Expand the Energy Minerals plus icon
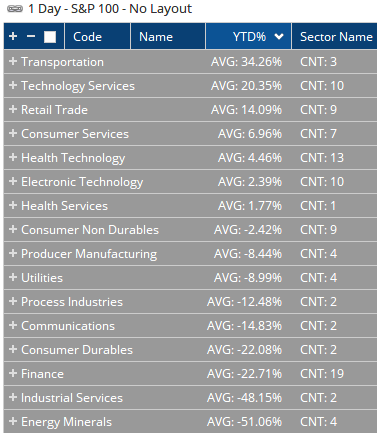This screenshot has width=377, height=433. click(x=13, y=421)
